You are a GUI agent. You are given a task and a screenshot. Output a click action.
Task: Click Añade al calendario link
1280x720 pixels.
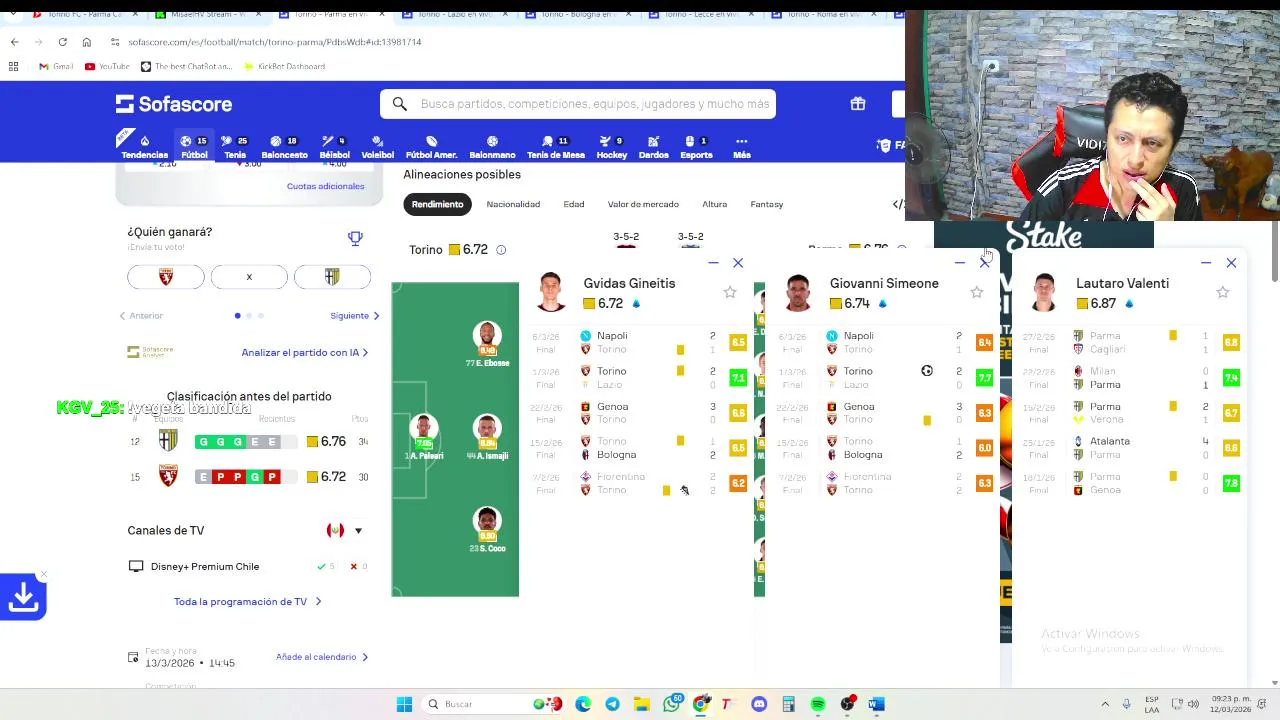tap(322, 657)
